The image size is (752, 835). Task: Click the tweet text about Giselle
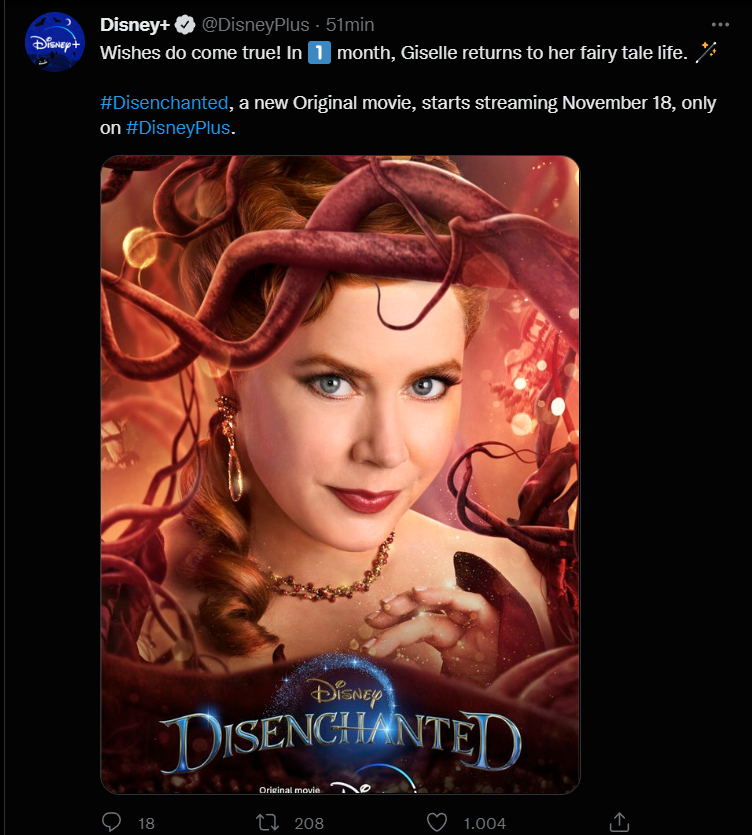(394, 52)
